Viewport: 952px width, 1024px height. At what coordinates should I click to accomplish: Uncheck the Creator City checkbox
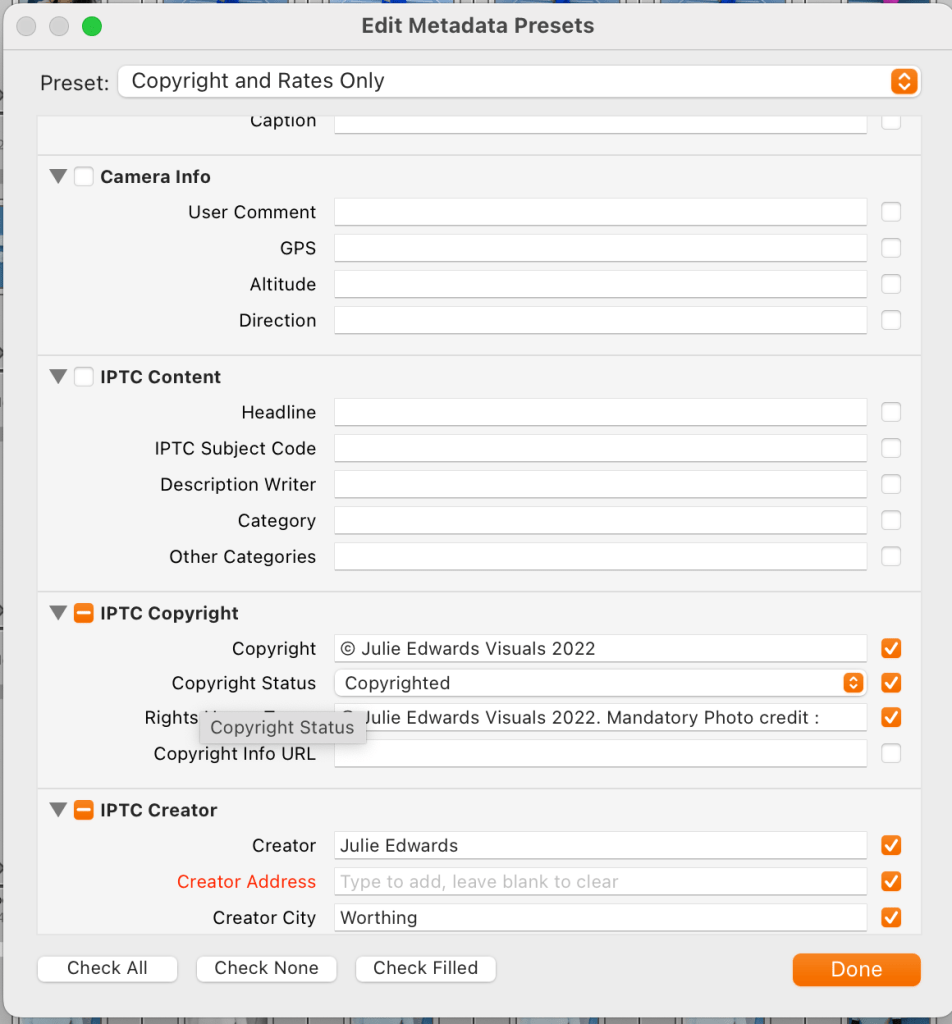[x=891, y=917]
